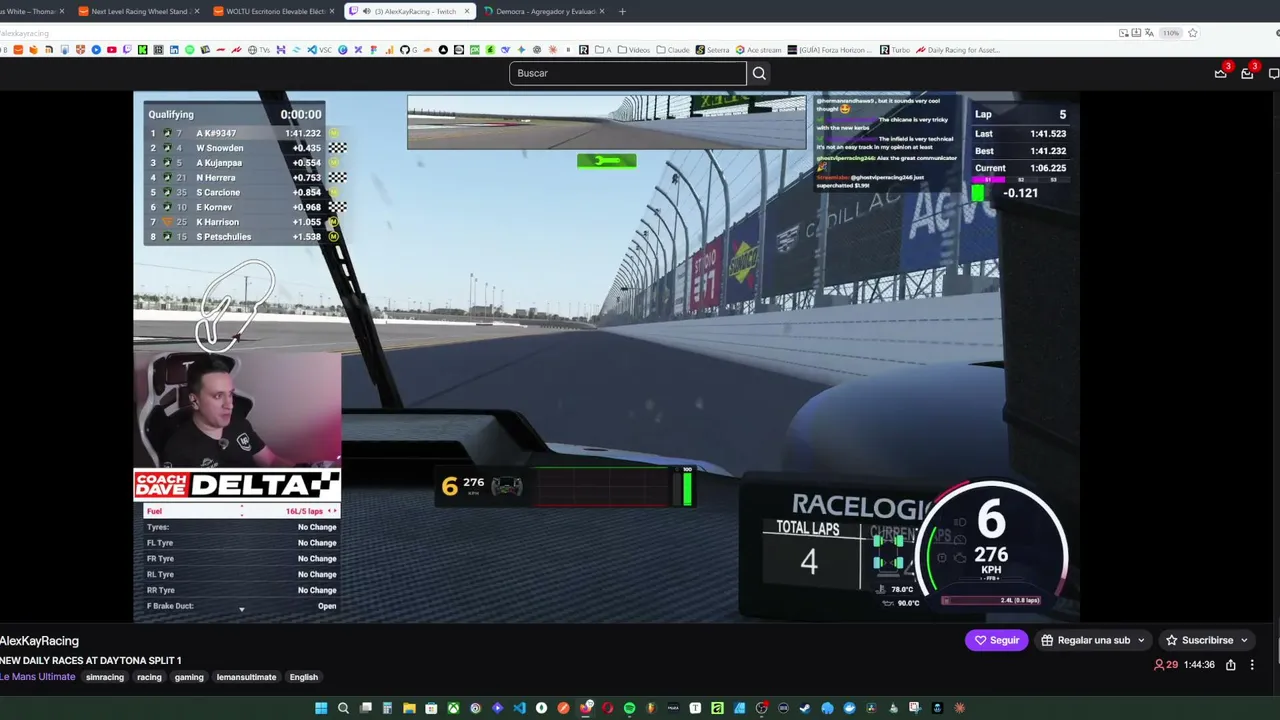Open the Daily Racing for Asset bookmark

pos(958,50)
